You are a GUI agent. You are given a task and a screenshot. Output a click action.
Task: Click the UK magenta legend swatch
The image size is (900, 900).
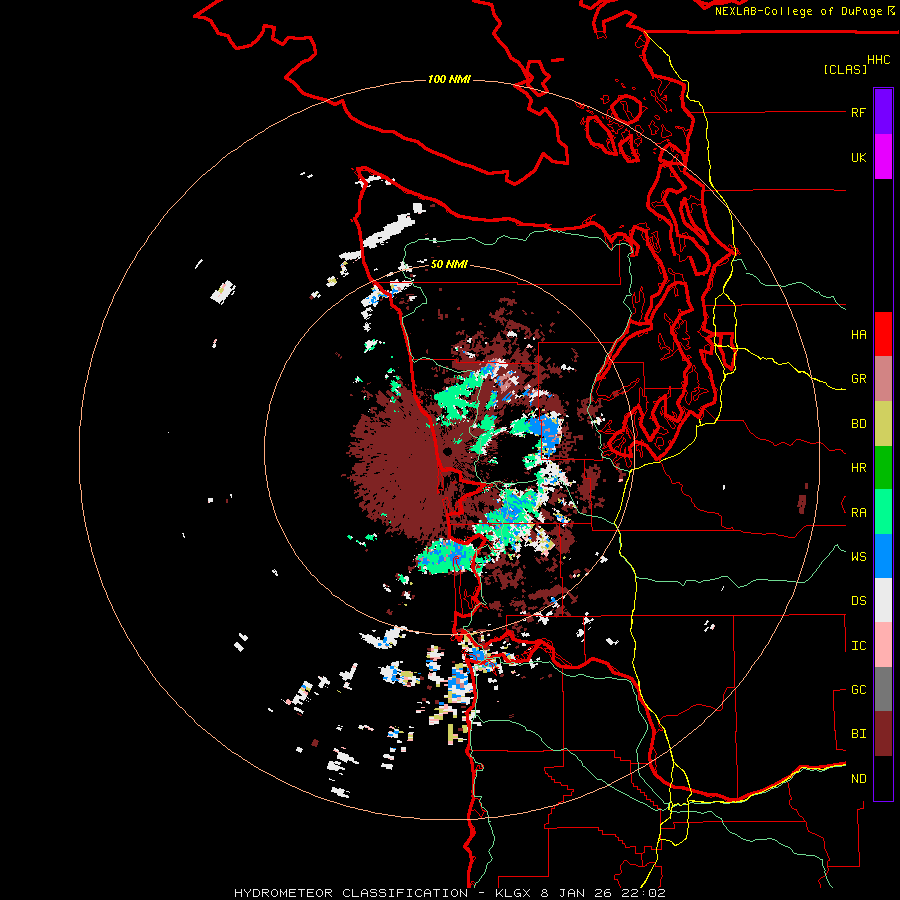coord(883,157)
